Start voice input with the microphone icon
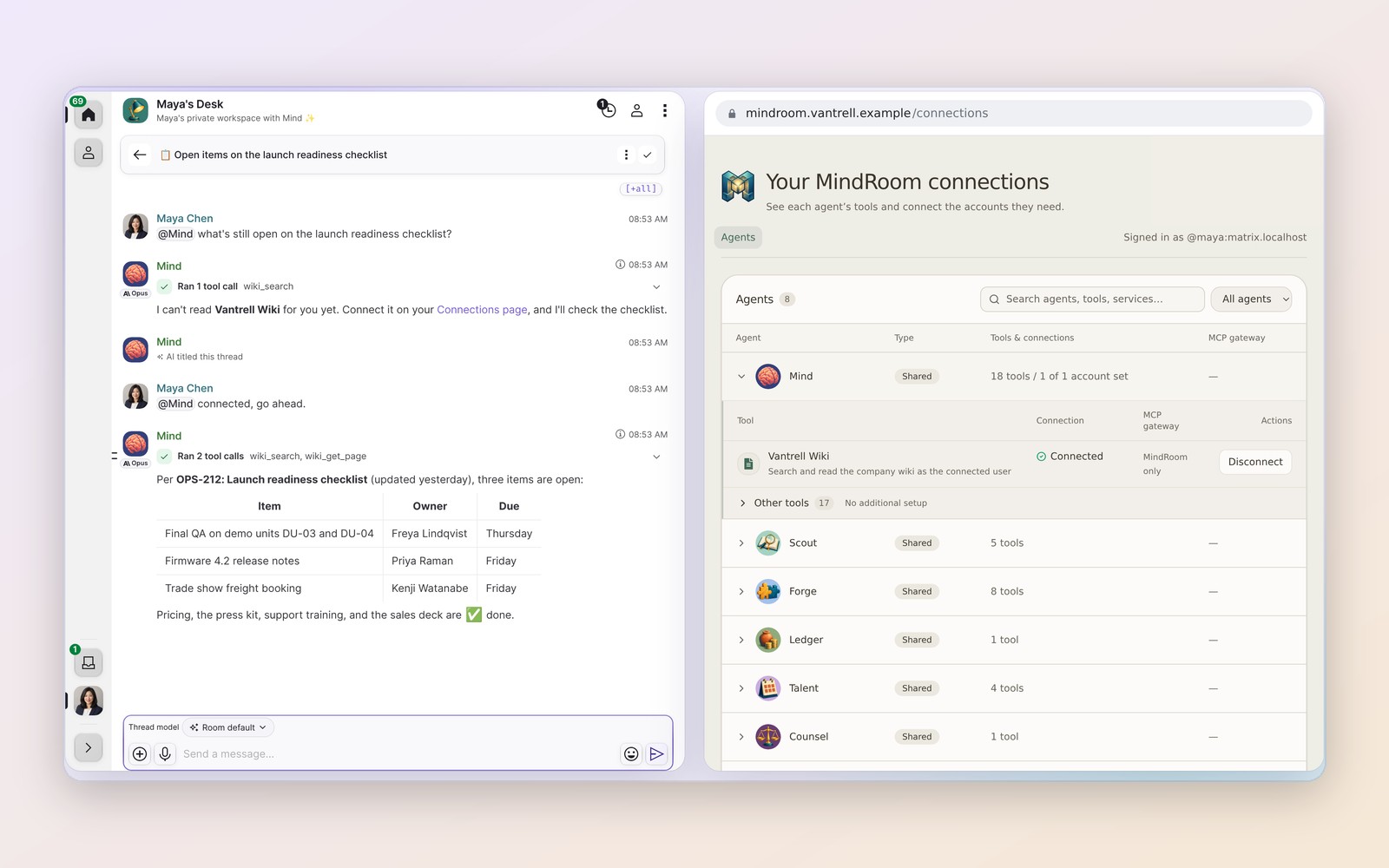The width and height of the screenshot is (1389, 868). coord(165,754)
